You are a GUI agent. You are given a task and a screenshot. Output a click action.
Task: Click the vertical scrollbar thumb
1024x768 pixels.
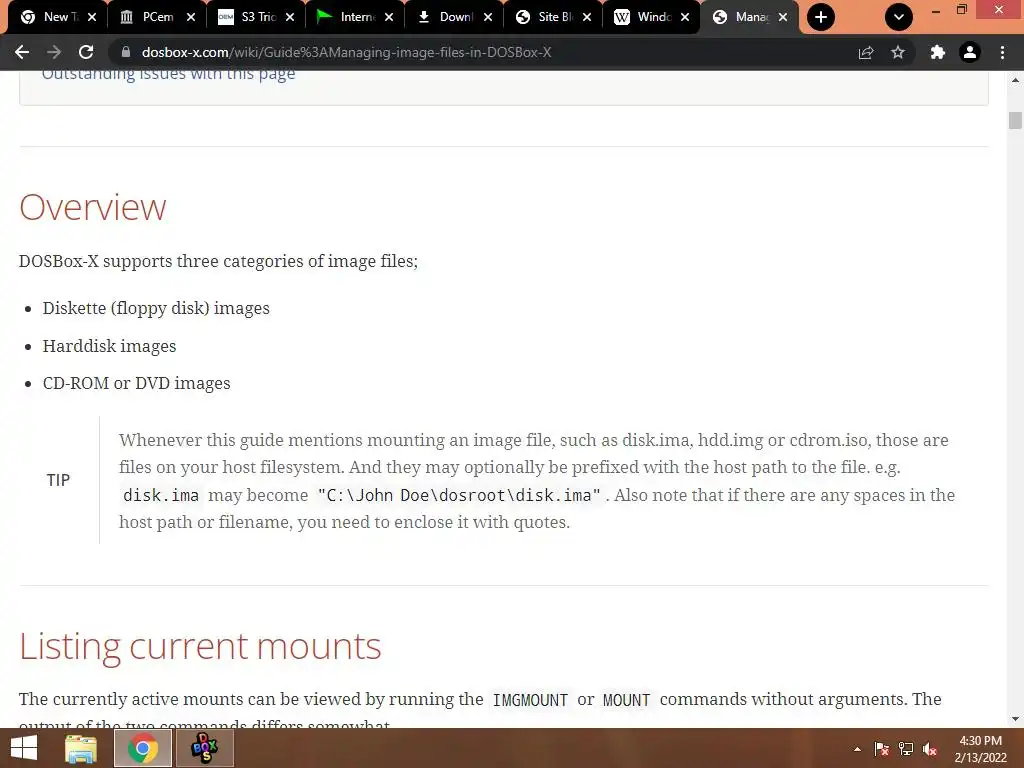coord(1015,121)
